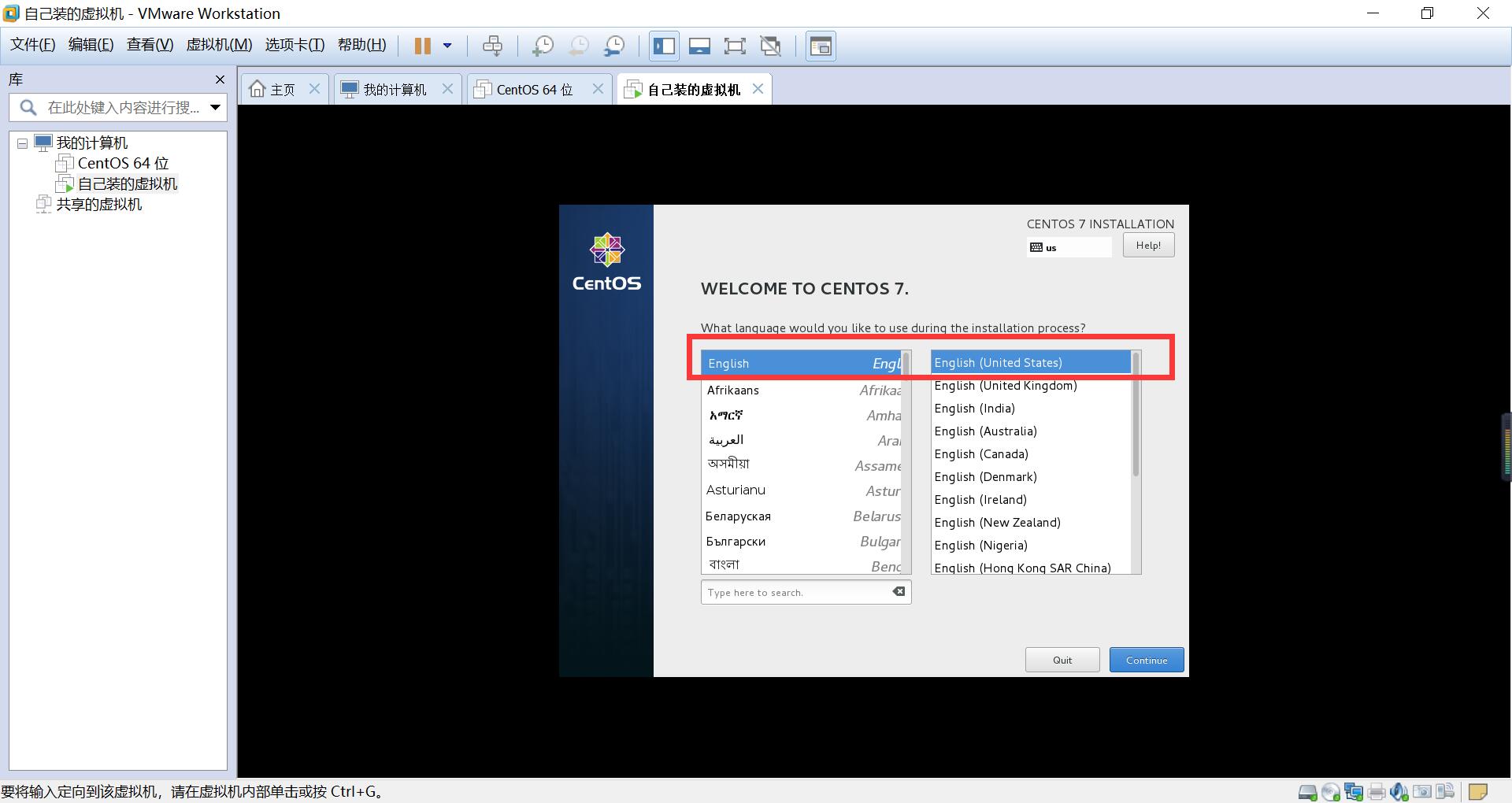Screen dimensions: 1512x803
Task: Toggle the thumbnail bar view
Action: pos(699,46)
